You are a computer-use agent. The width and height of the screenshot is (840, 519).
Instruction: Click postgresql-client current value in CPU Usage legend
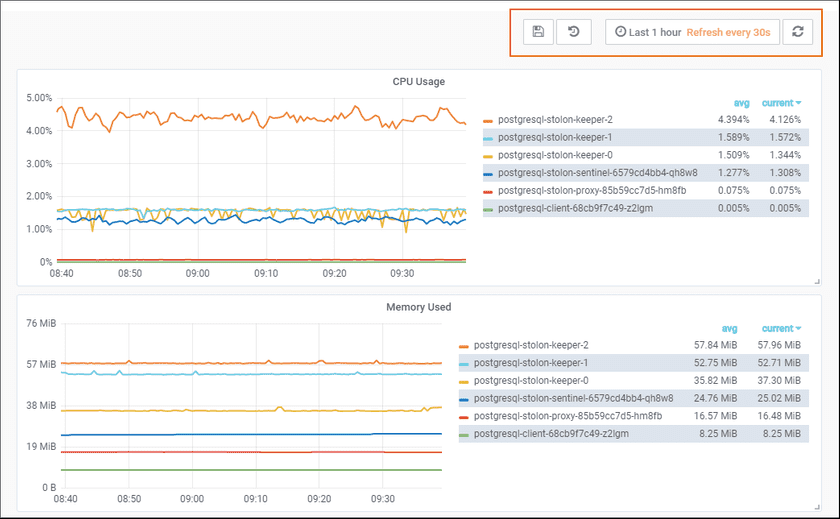(784, 208)
